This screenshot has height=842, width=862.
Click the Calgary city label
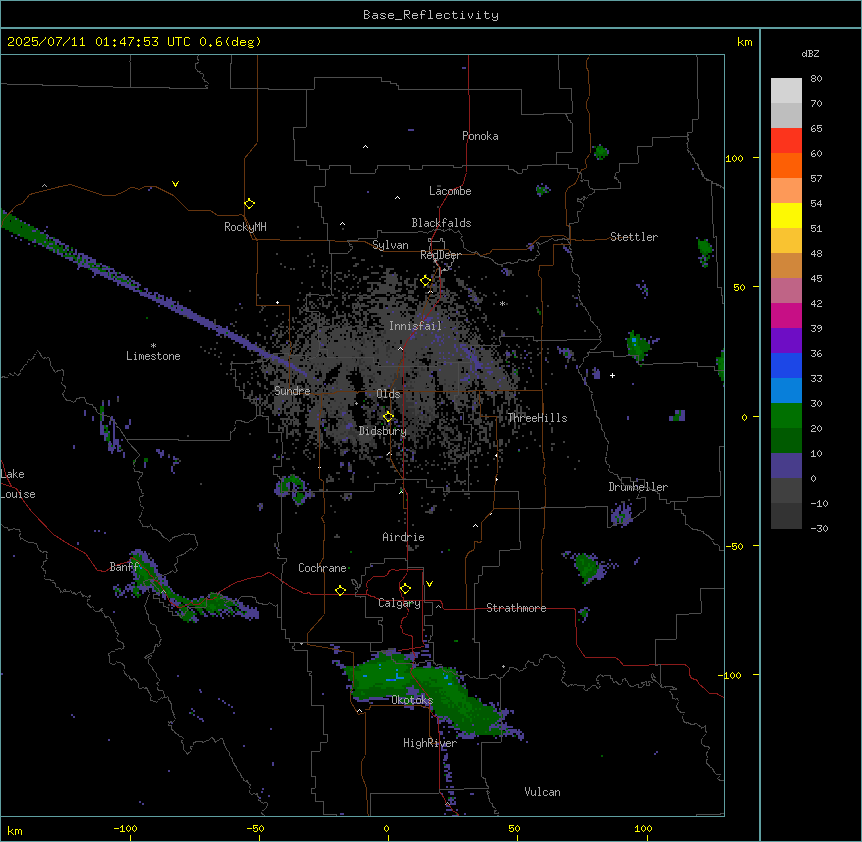(x=399, y=603)
